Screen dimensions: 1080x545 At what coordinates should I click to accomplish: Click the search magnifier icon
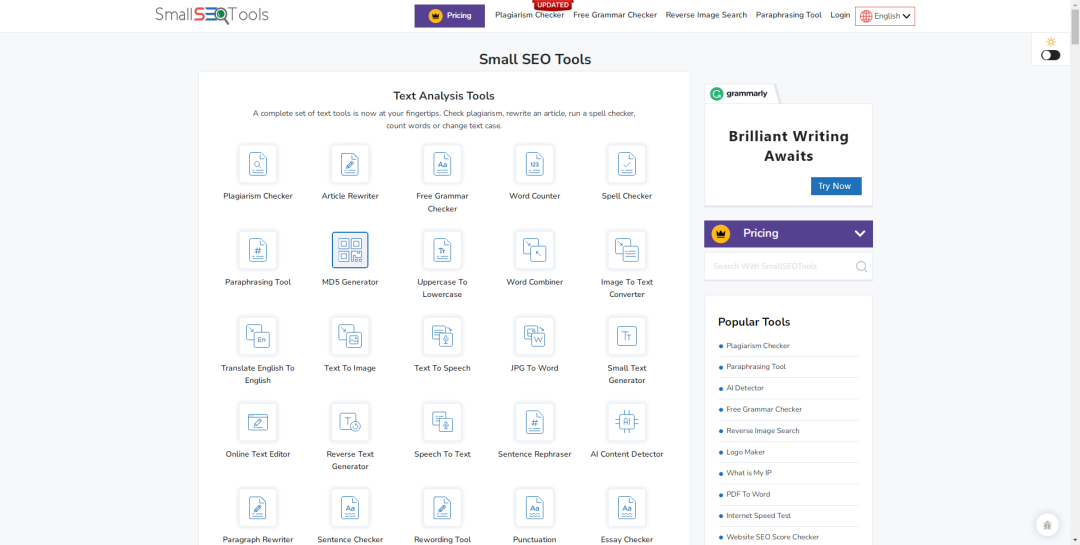click(861, 267)
